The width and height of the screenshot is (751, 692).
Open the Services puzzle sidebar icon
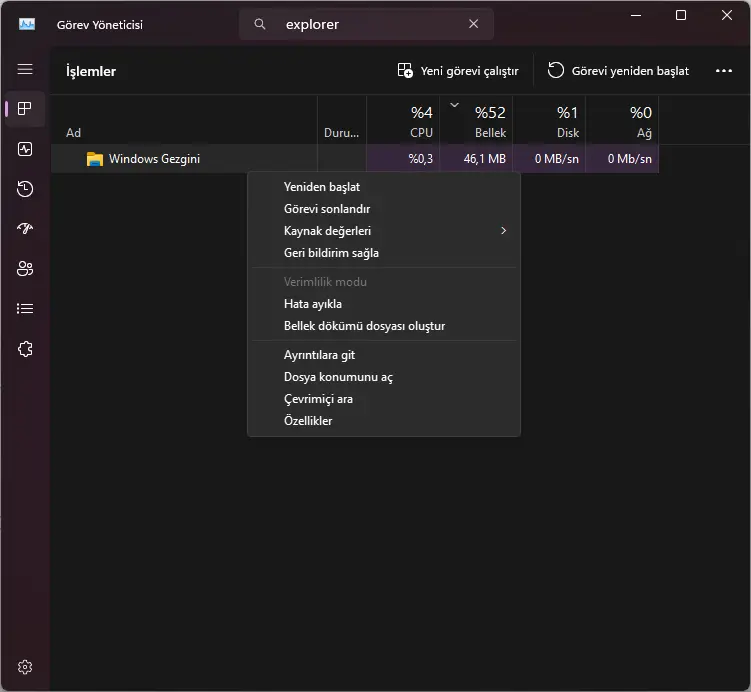25,349
